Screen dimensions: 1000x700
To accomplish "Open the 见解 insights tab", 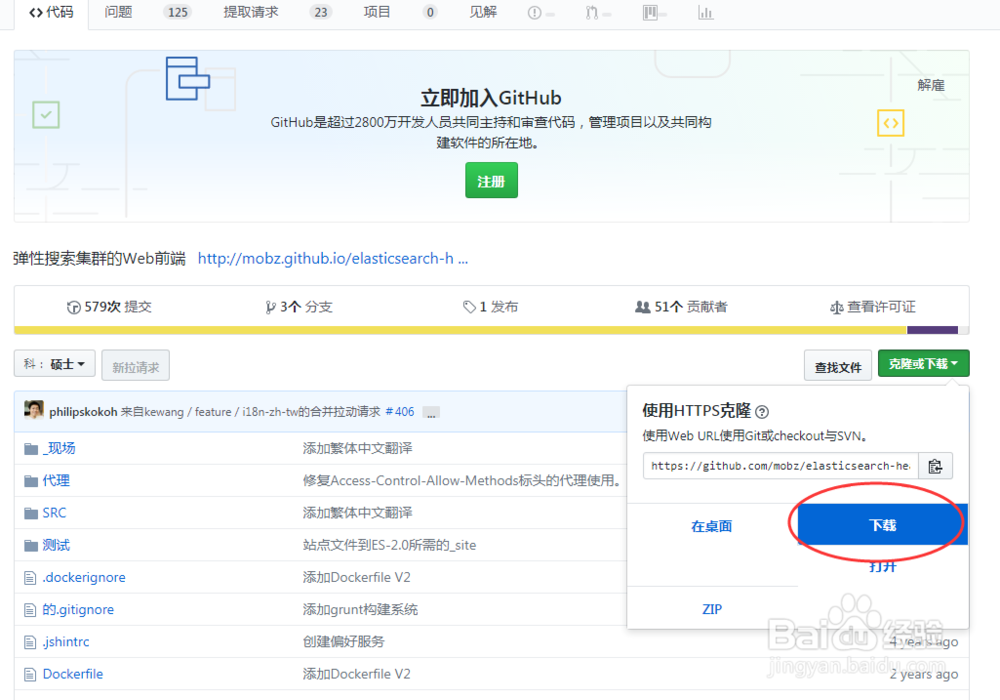I will pos(483,12).
